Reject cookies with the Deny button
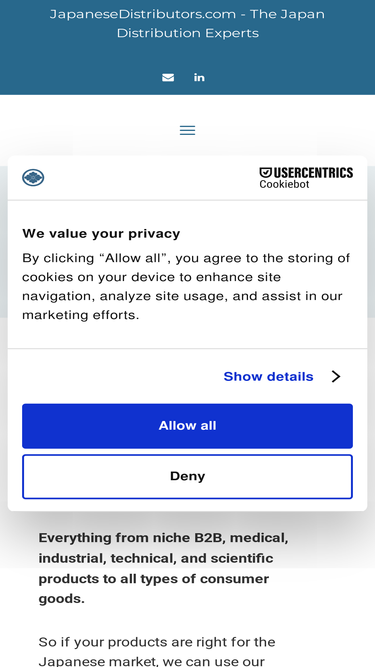The height and width of the screenshot is (667, 375). (x=188, y=476)
